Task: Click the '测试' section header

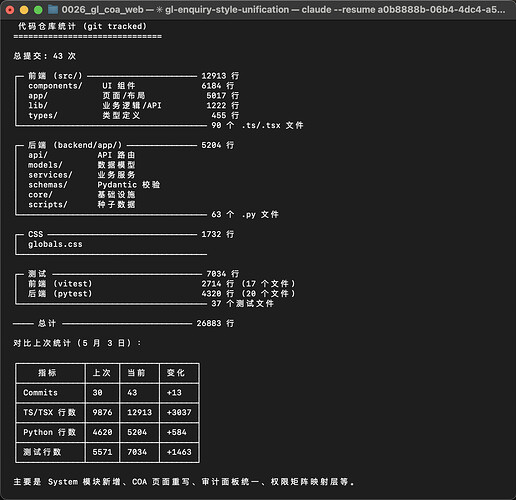Action: 37,274
